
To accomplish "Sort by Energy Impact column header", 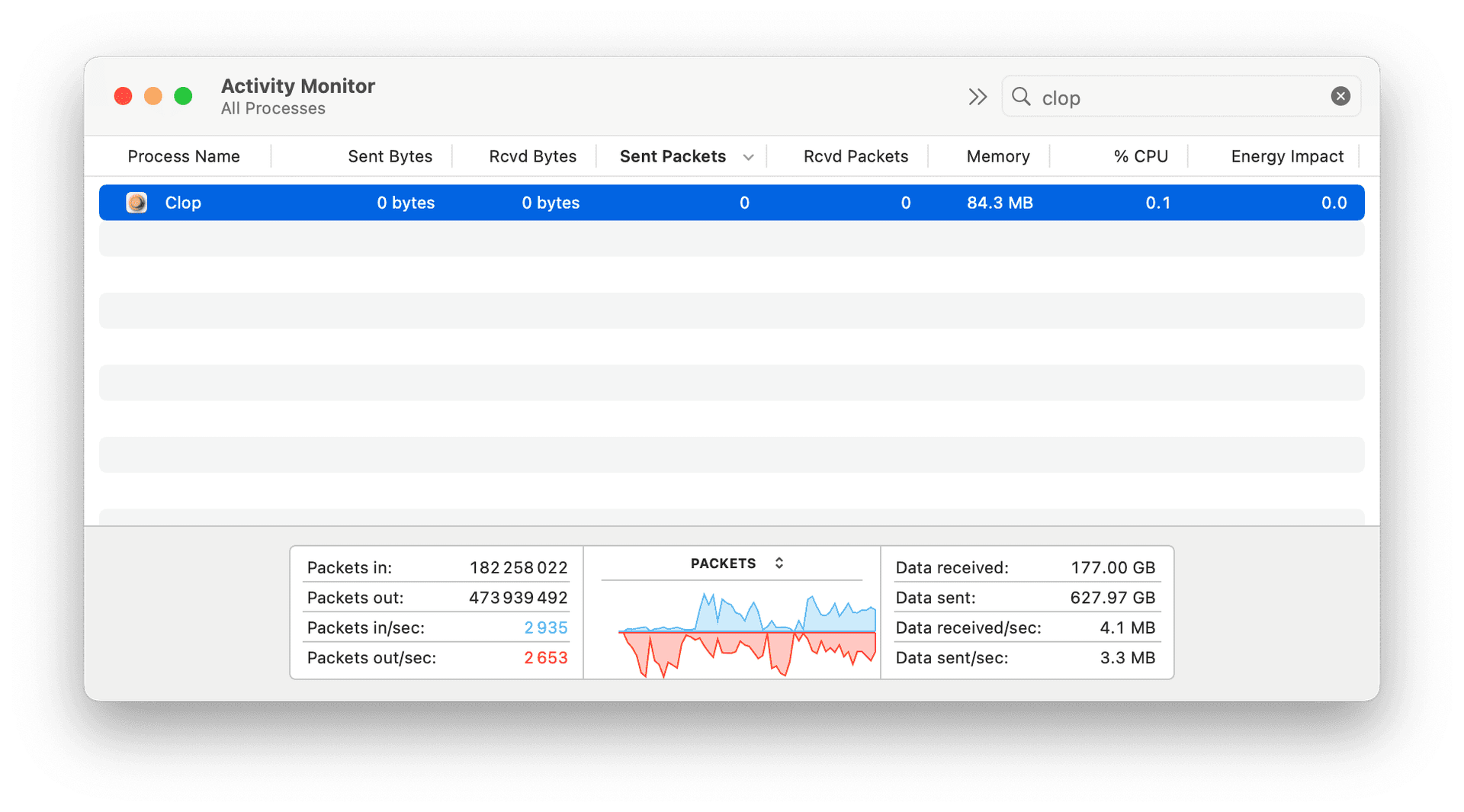I will [x=1286, y=156].
